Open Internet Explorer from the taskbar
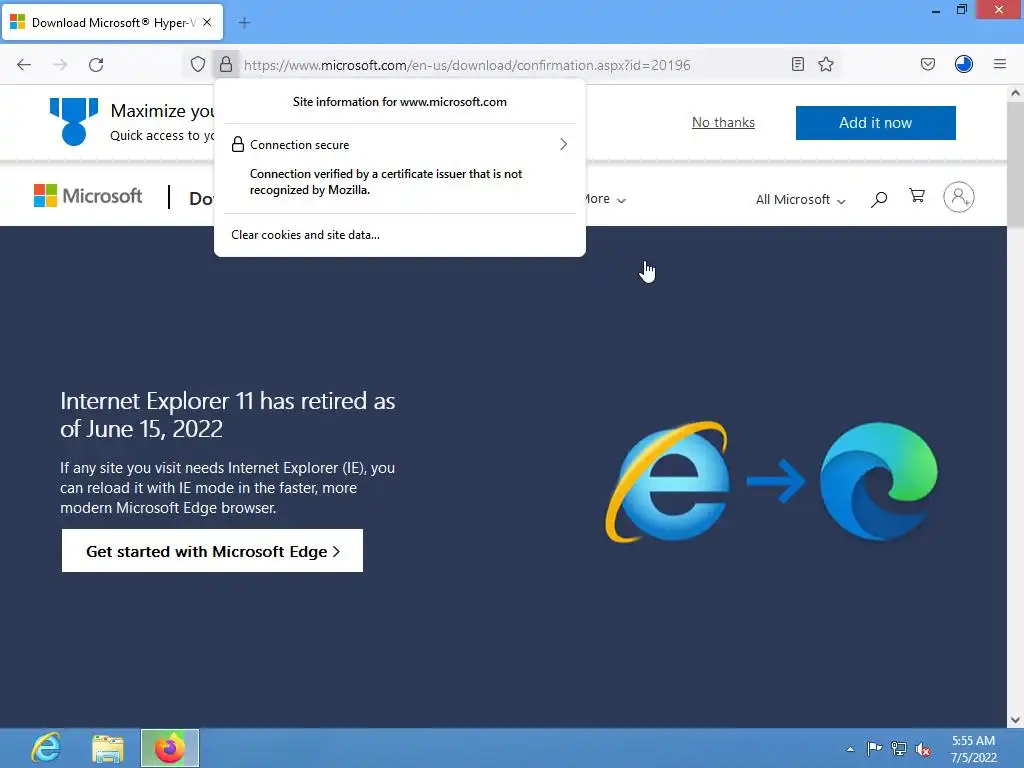Screen dimensions: 1024x768 point(46,748)
